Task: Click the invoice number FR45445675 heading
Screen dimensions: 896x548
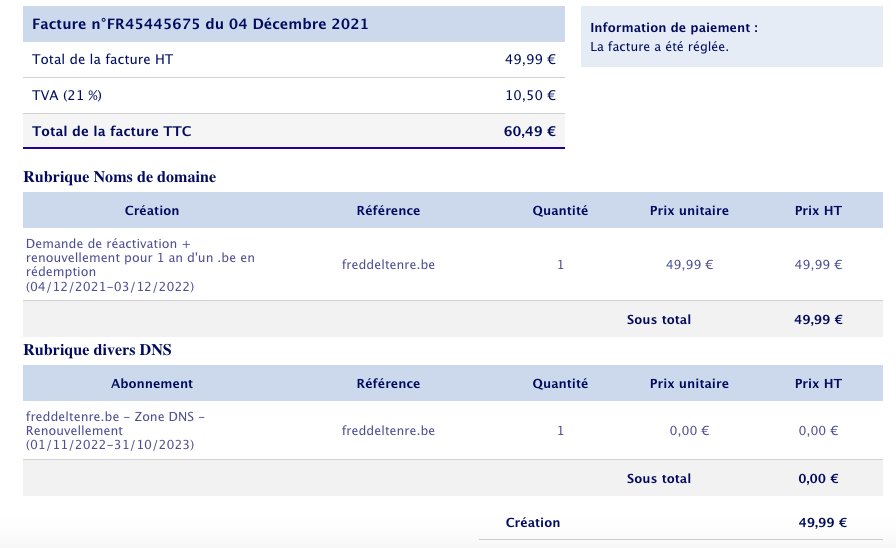Action: (x=200, y=24)
